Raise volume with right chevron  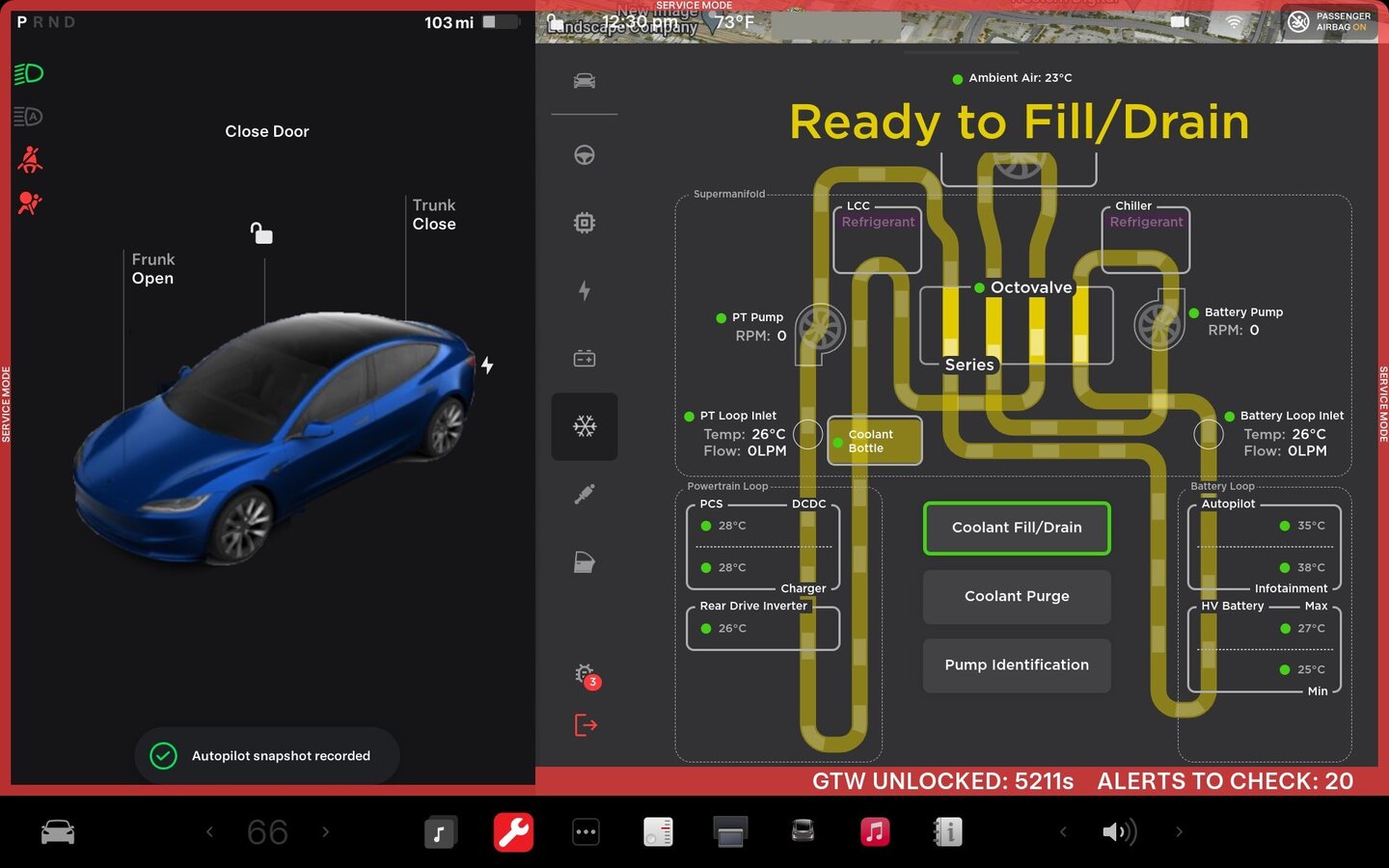pos(1179,831)
